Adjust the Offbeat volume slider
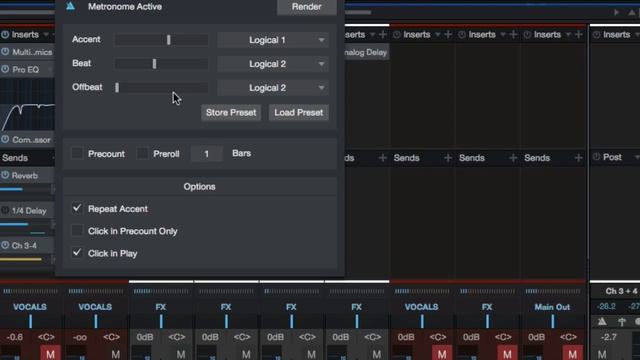The image size is (640, 360). 162,87
